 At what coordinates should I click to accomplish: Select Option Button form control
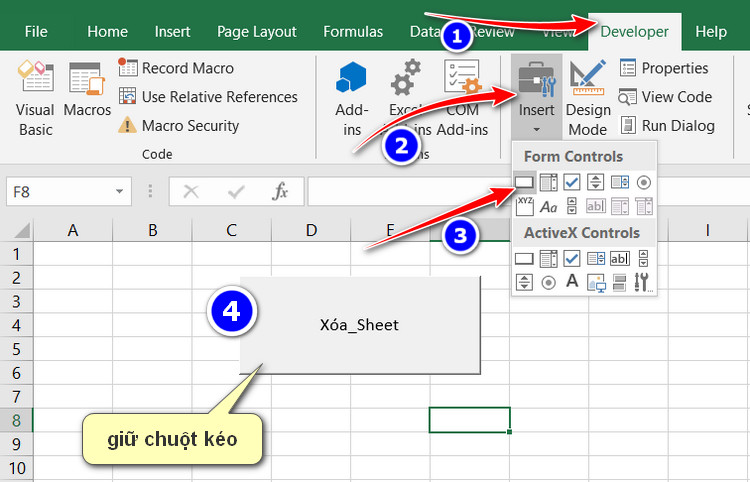tap(643, 182)
